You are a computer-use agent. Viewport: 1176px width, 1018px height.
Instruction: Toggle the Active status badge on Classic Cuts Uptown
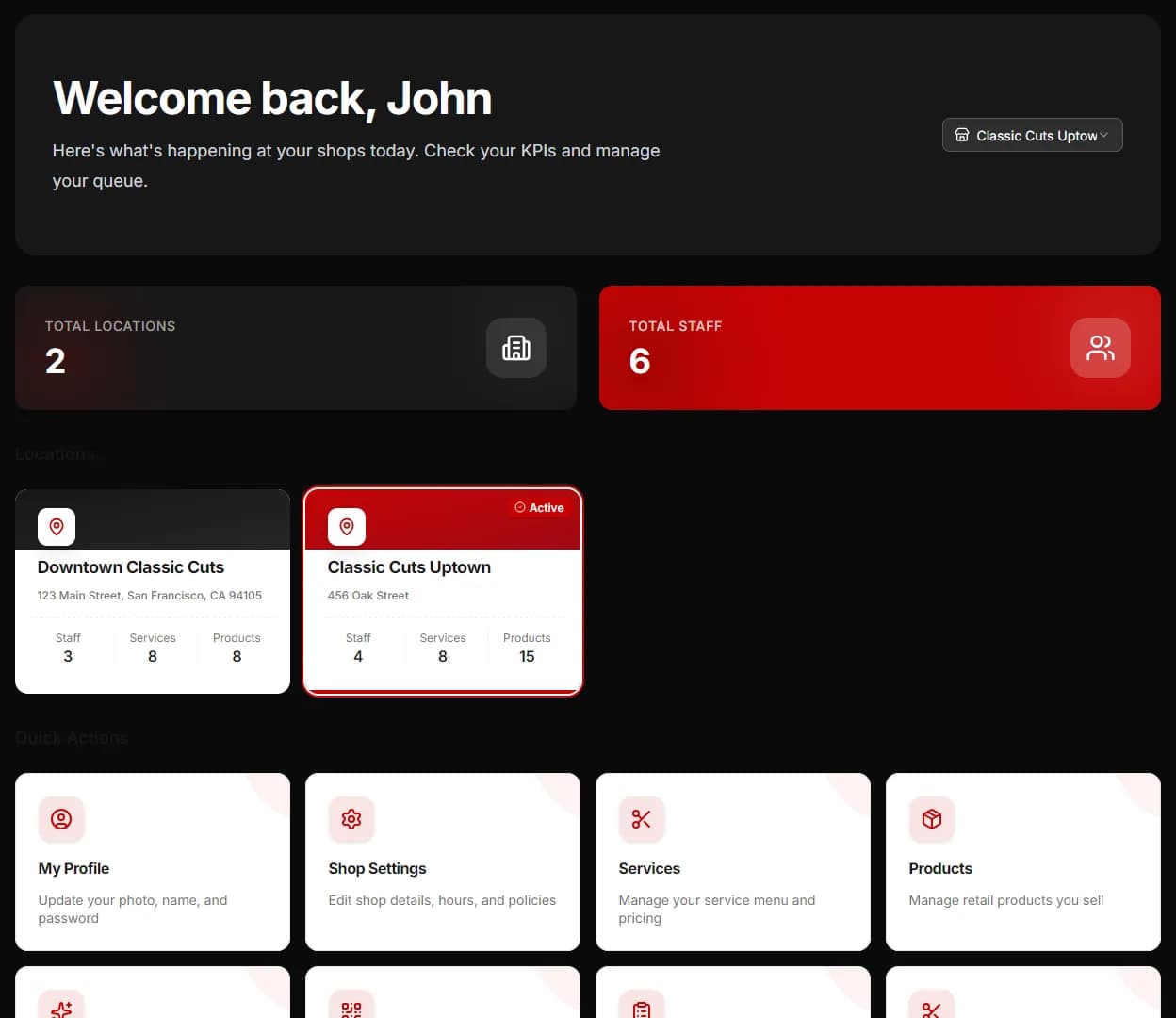(539, 507)
